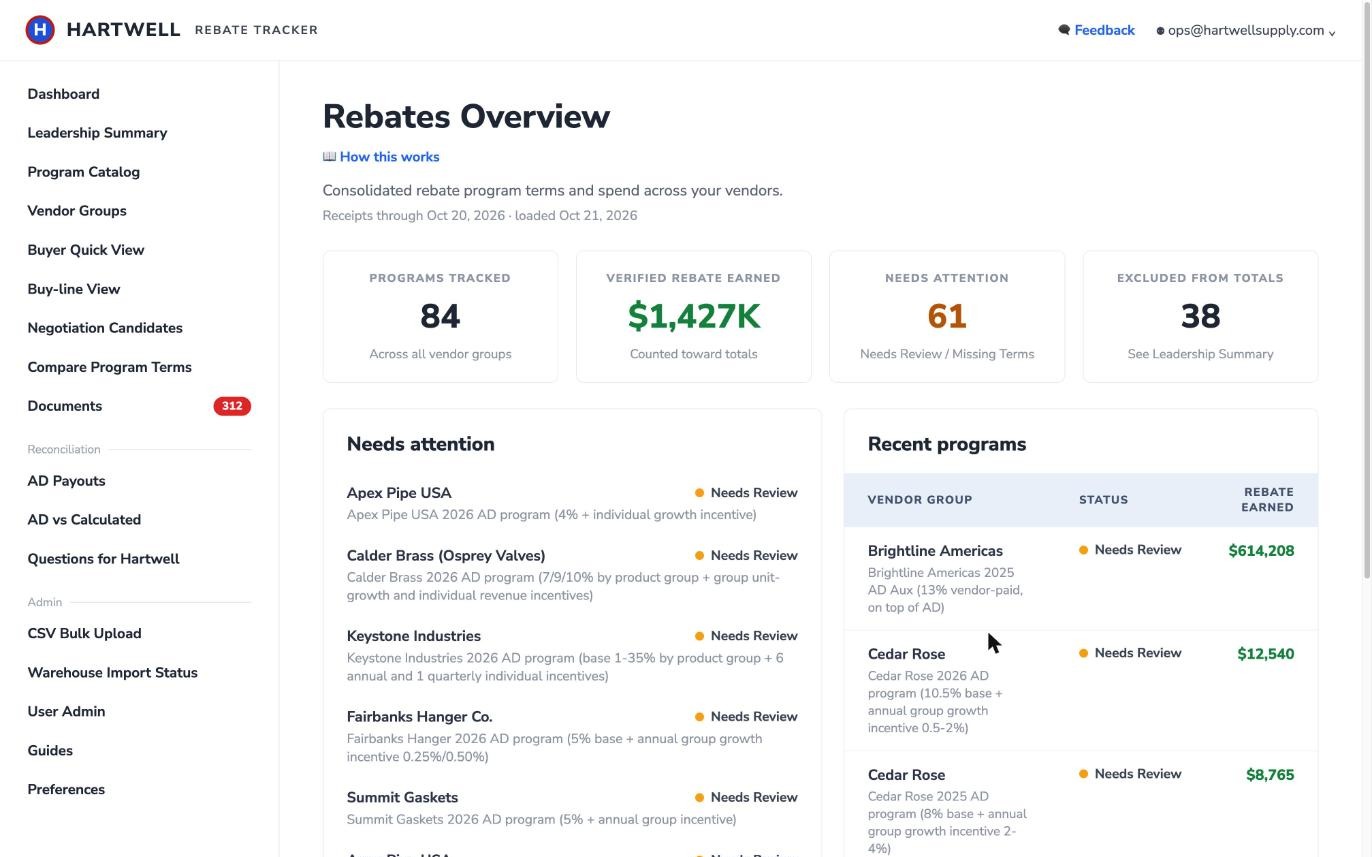1372x857 pixels.
Task: Click Brightline Americas in Recent programs
Action: click(x=935, y=551)
